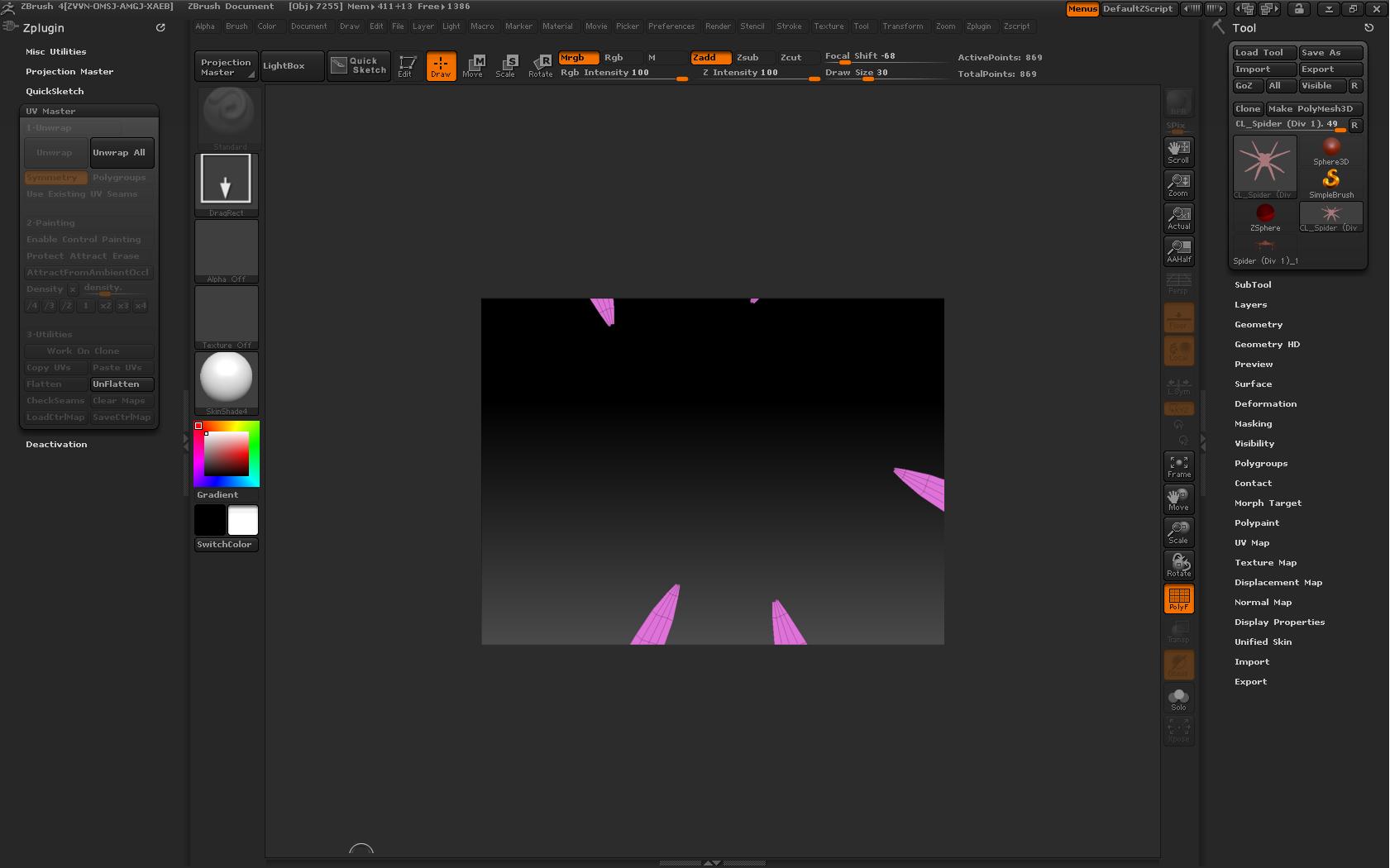Expand the Polygroups section
Image resolution: width=1390 pixels, height=868 pixels.
click(1261, 463)
